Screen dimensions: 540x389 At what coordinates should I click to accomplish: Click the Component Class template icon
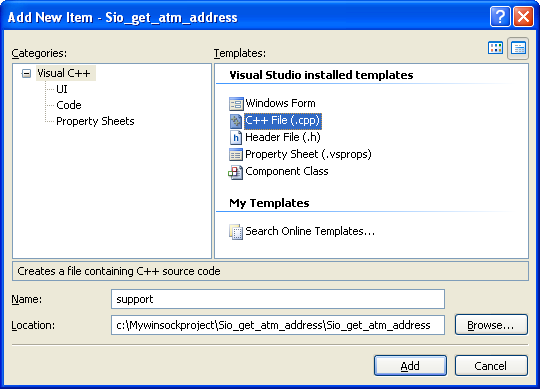(236, 172)
